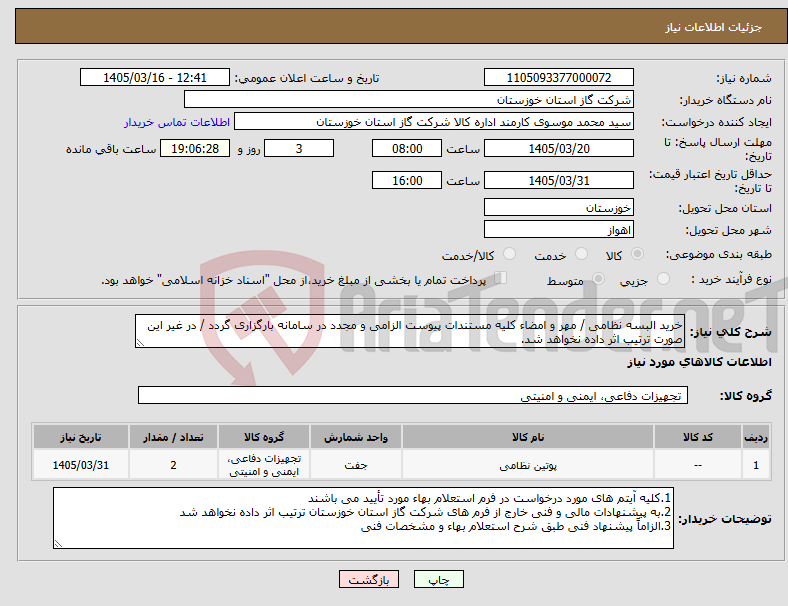Click the goods group field تجهیزات دفاعی، ایمنی و امنیتی

pyautogui.click(x=413, y=395)
